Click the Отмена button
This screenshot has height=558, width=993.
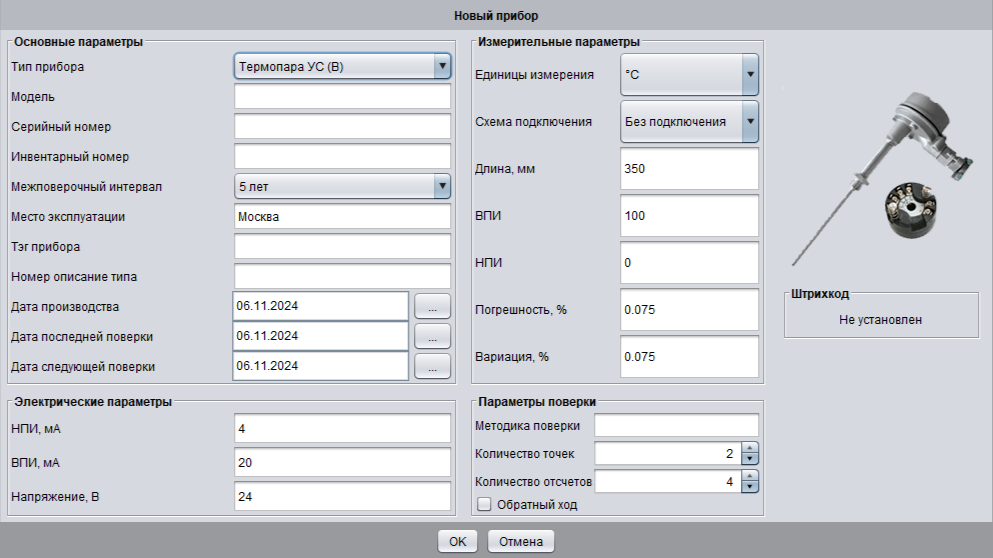pyautogui.click(x=520, y=541)
